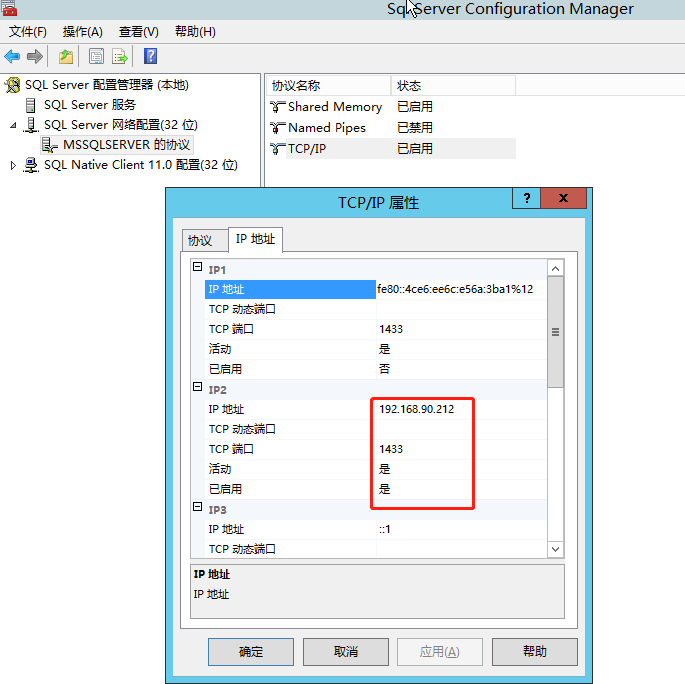Collapse SQL Server 网络配置(32 位) tree node
This screenshot has height=684, width=685.
pyautogui.click(x=13, y=125)
